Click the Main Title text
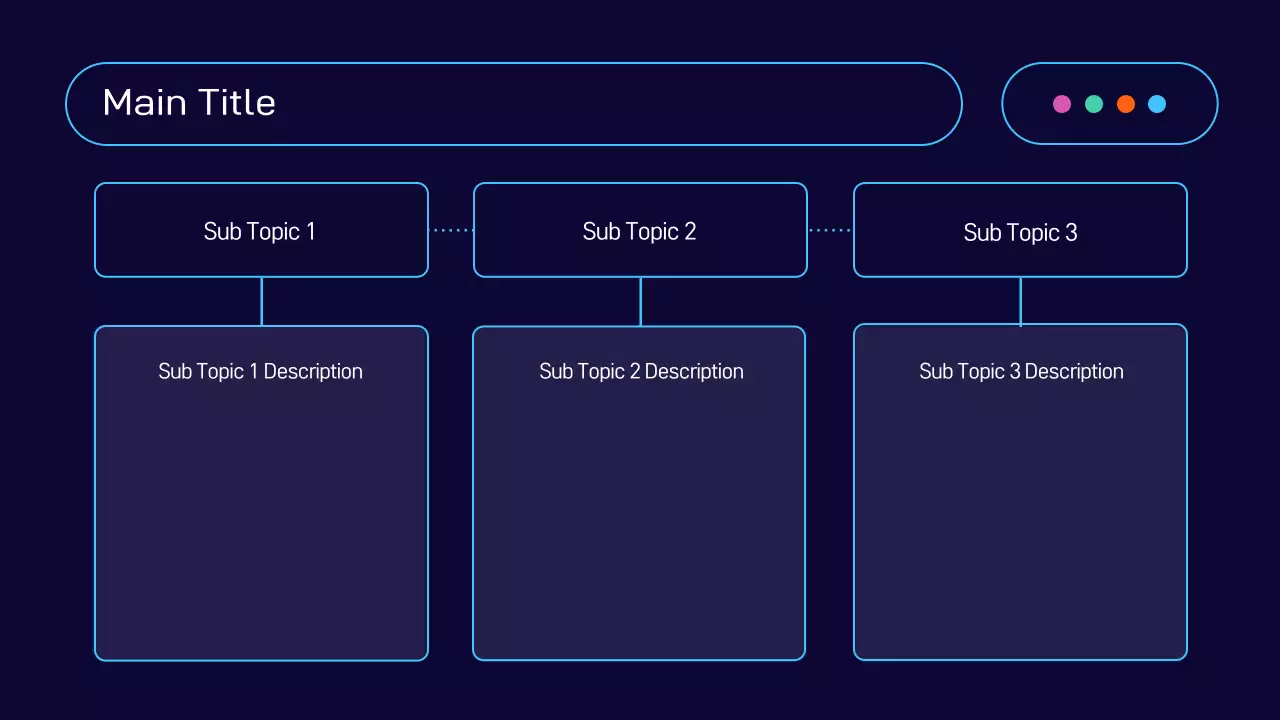The height and width of the screenshot is (720, 1280). [x=189, y=102]
